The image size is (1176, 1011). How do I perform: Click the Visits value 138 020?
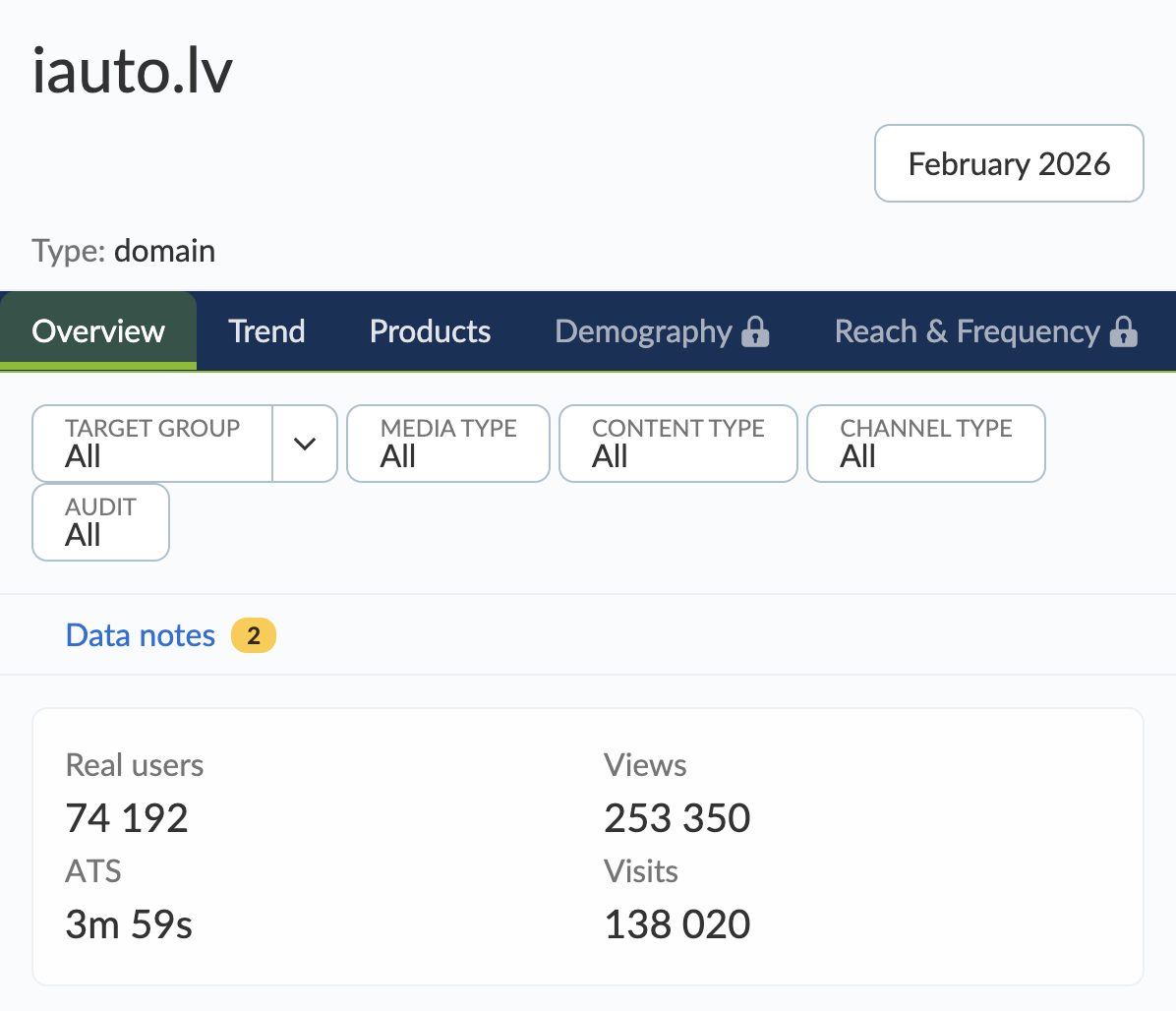coord(677,924)
